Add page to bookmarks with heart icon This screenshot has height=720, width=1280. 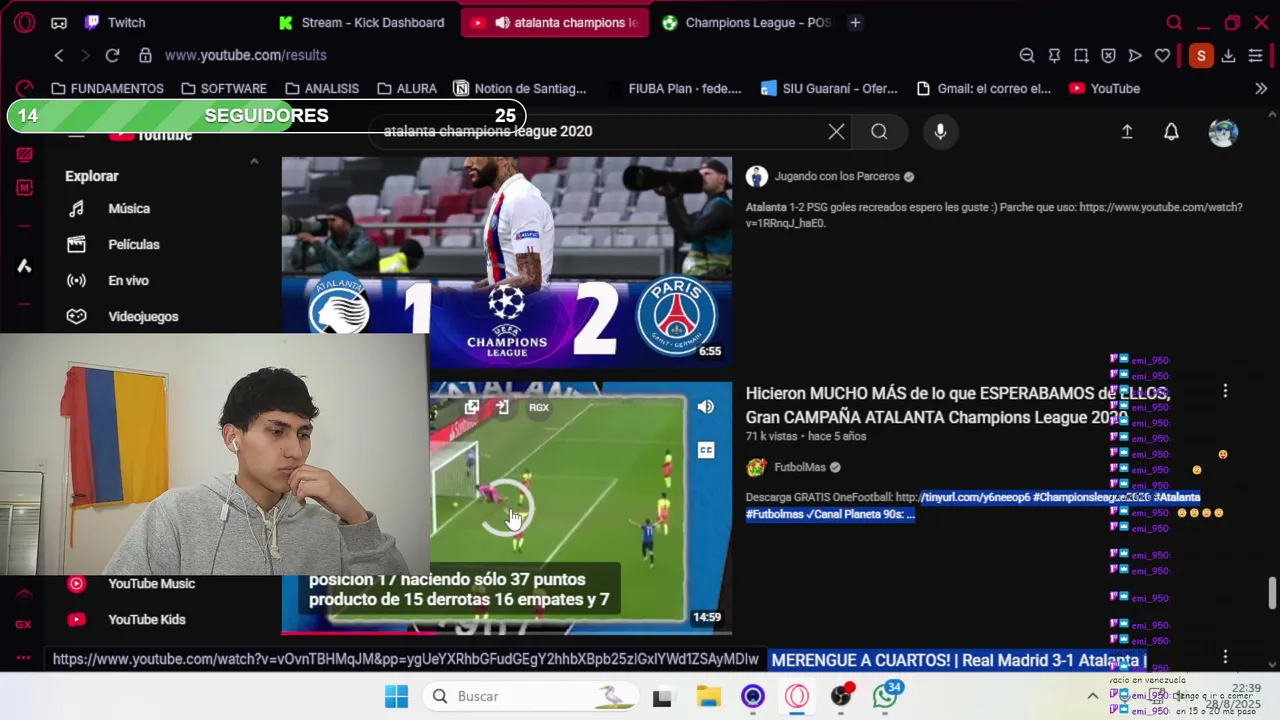click(1162, 56)
